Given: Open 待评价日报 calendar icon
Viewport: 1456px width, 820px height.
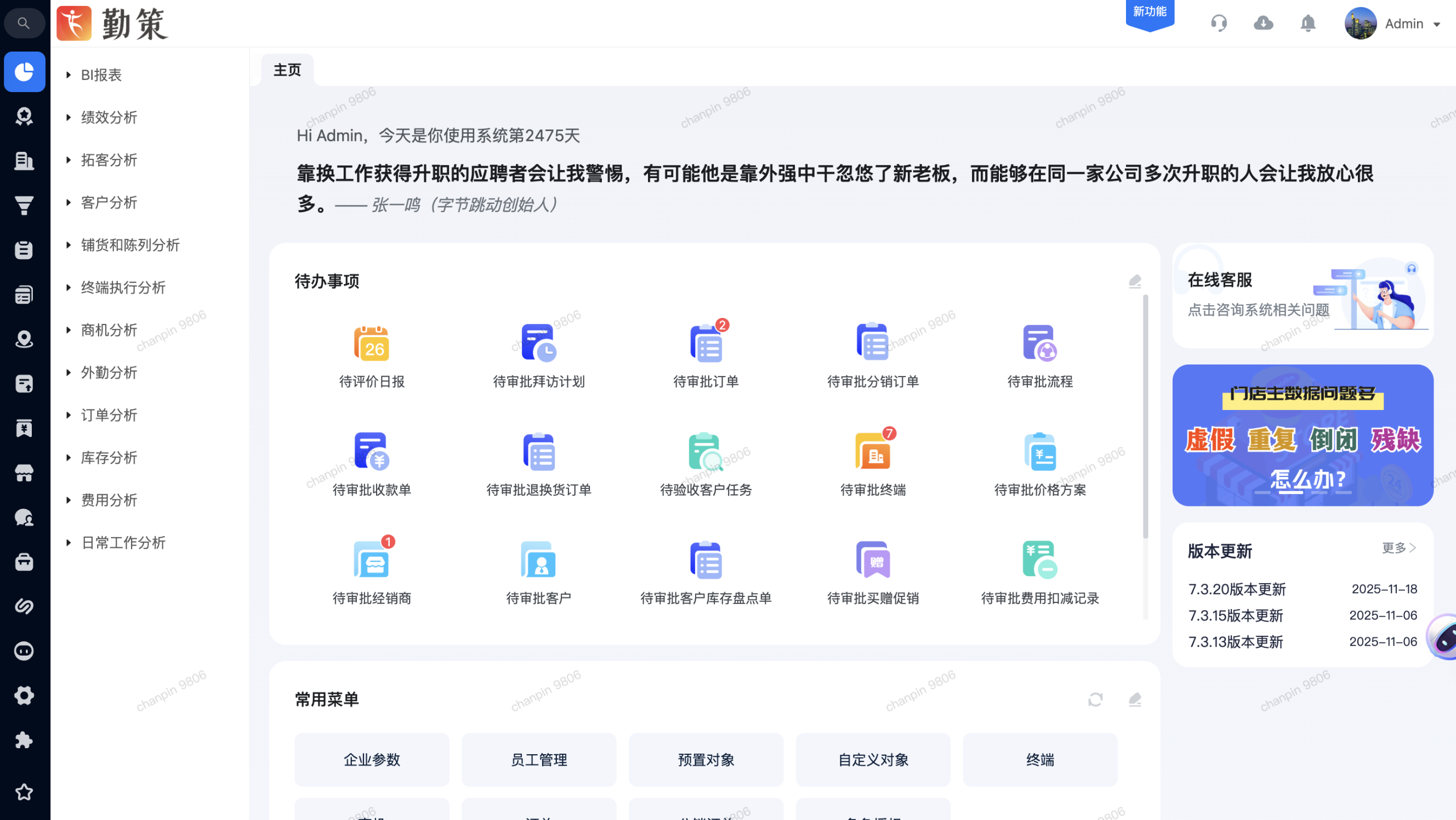Looking at the screenshot, I should click(371, 344).
